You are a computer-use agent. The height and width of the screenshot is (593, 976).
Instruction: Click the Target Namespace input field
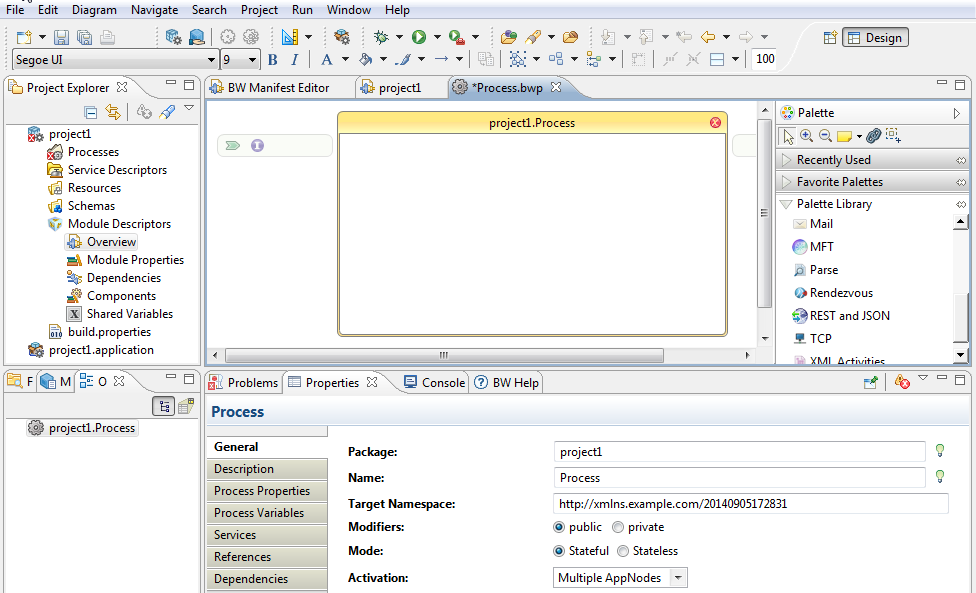click(750, 504)
